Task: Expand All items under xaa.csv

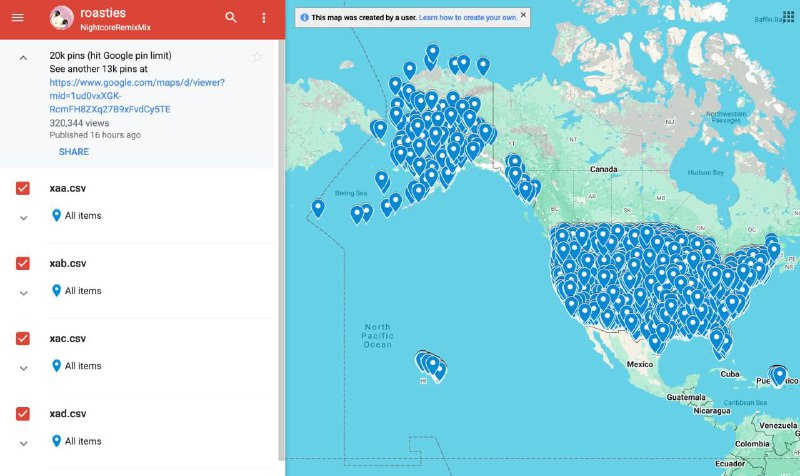Action: point(23,218)
